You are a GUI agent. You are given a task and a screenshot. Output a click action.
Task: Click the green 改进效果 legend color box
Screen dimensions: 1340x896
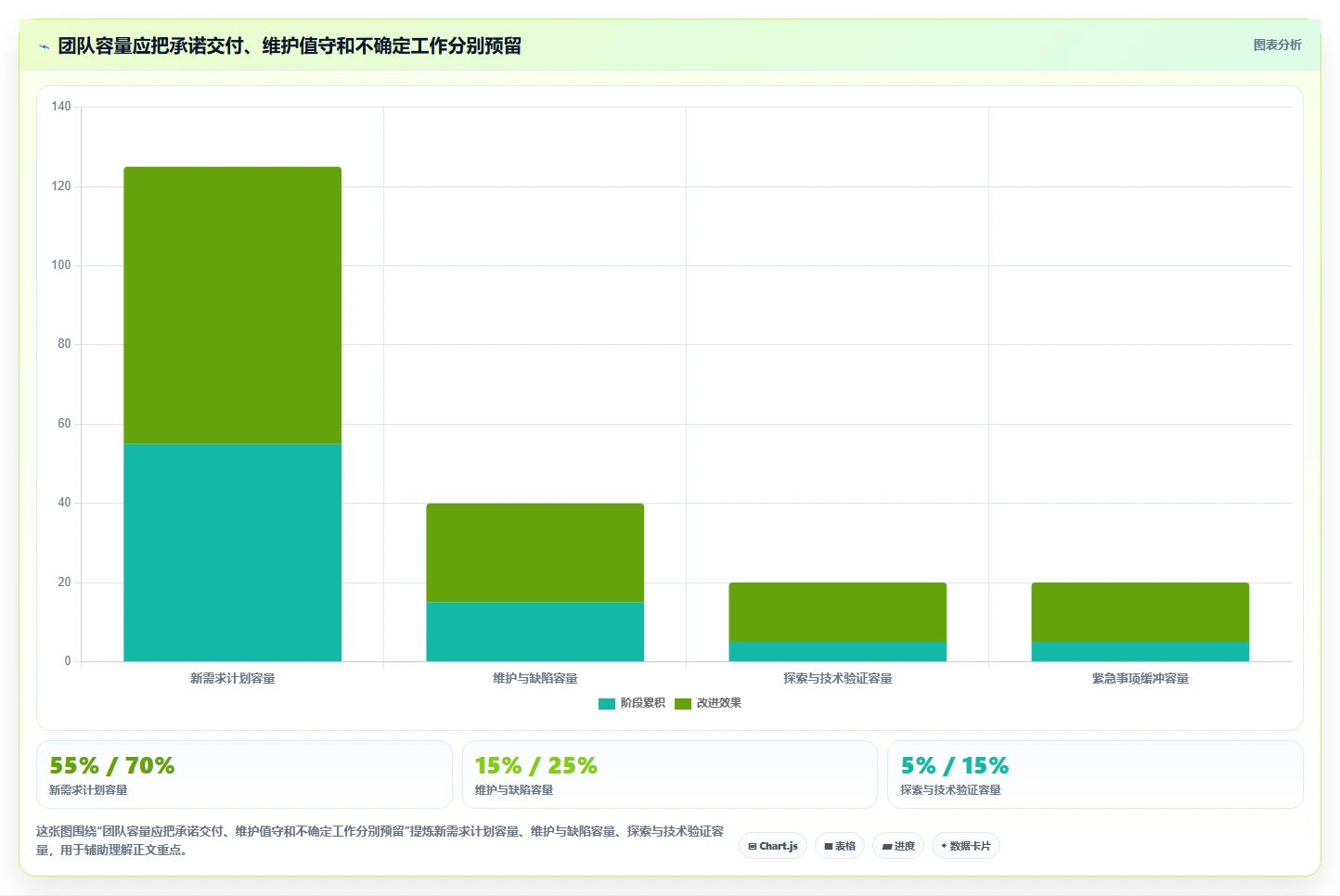pos(683,704)
